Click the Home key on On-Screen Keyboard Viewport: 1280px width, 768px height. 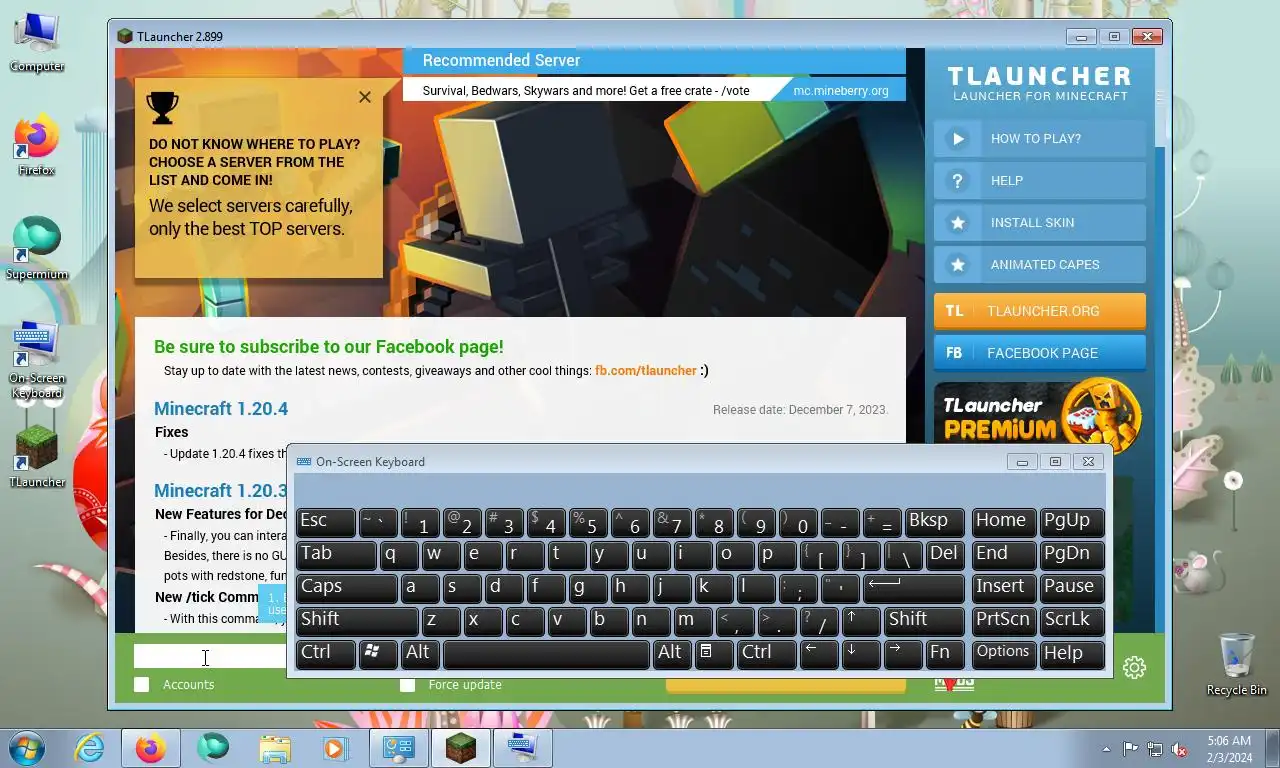[x=1003, y=522]
